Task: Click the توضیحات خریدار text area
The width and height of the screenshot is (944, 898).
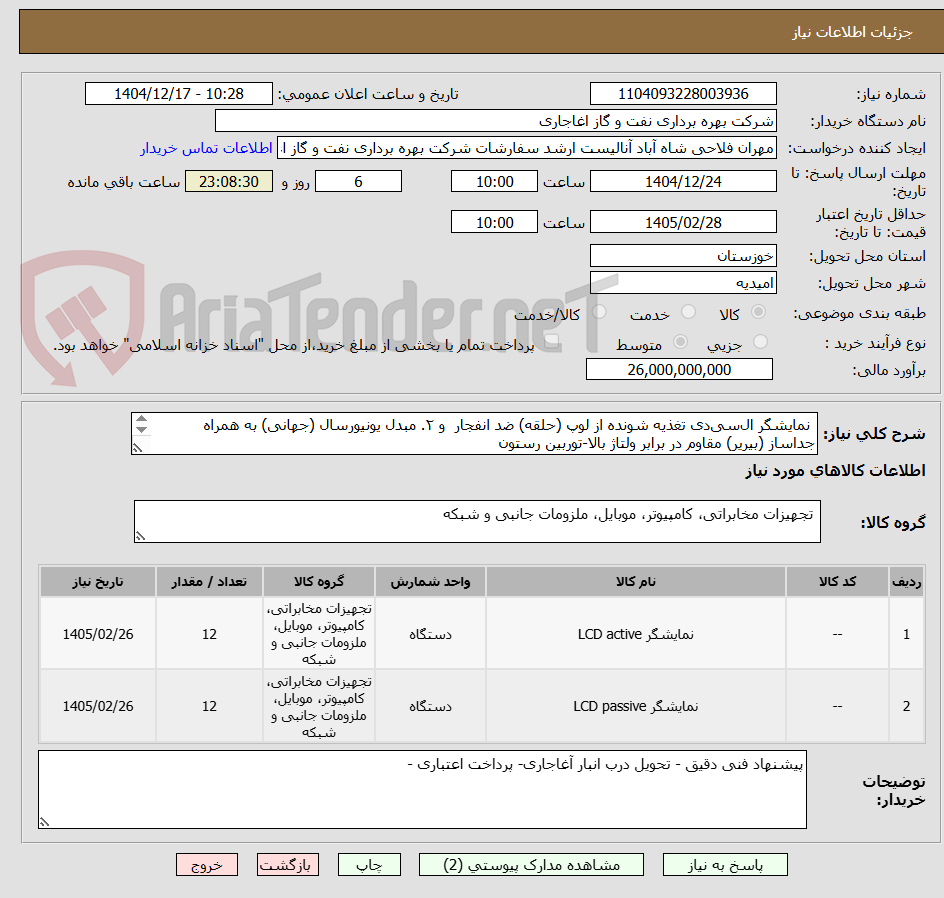Action: [422, 789]
